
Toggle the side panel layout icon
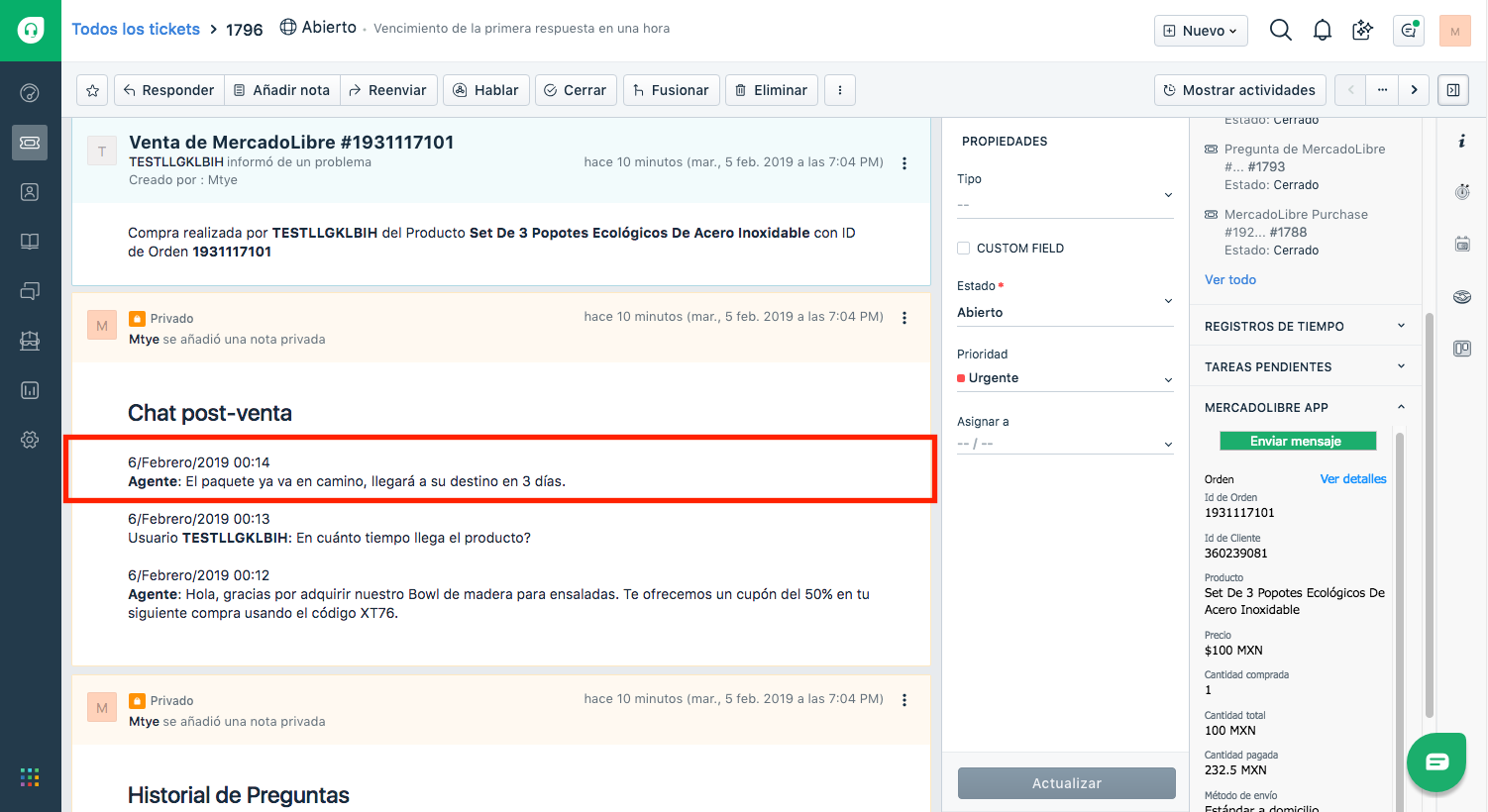point(1453,90)
